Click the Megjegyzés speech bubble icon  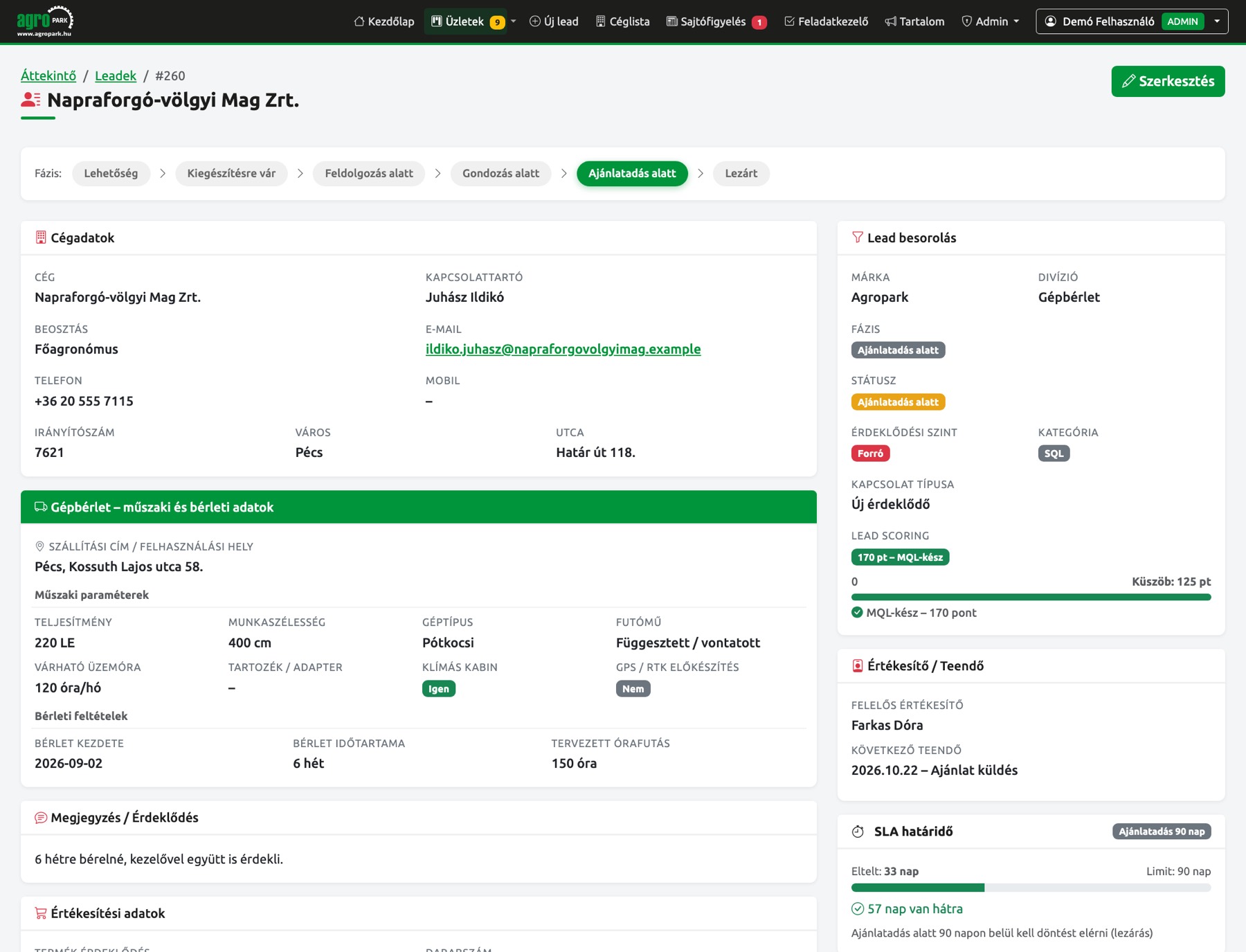click(41, 818)
